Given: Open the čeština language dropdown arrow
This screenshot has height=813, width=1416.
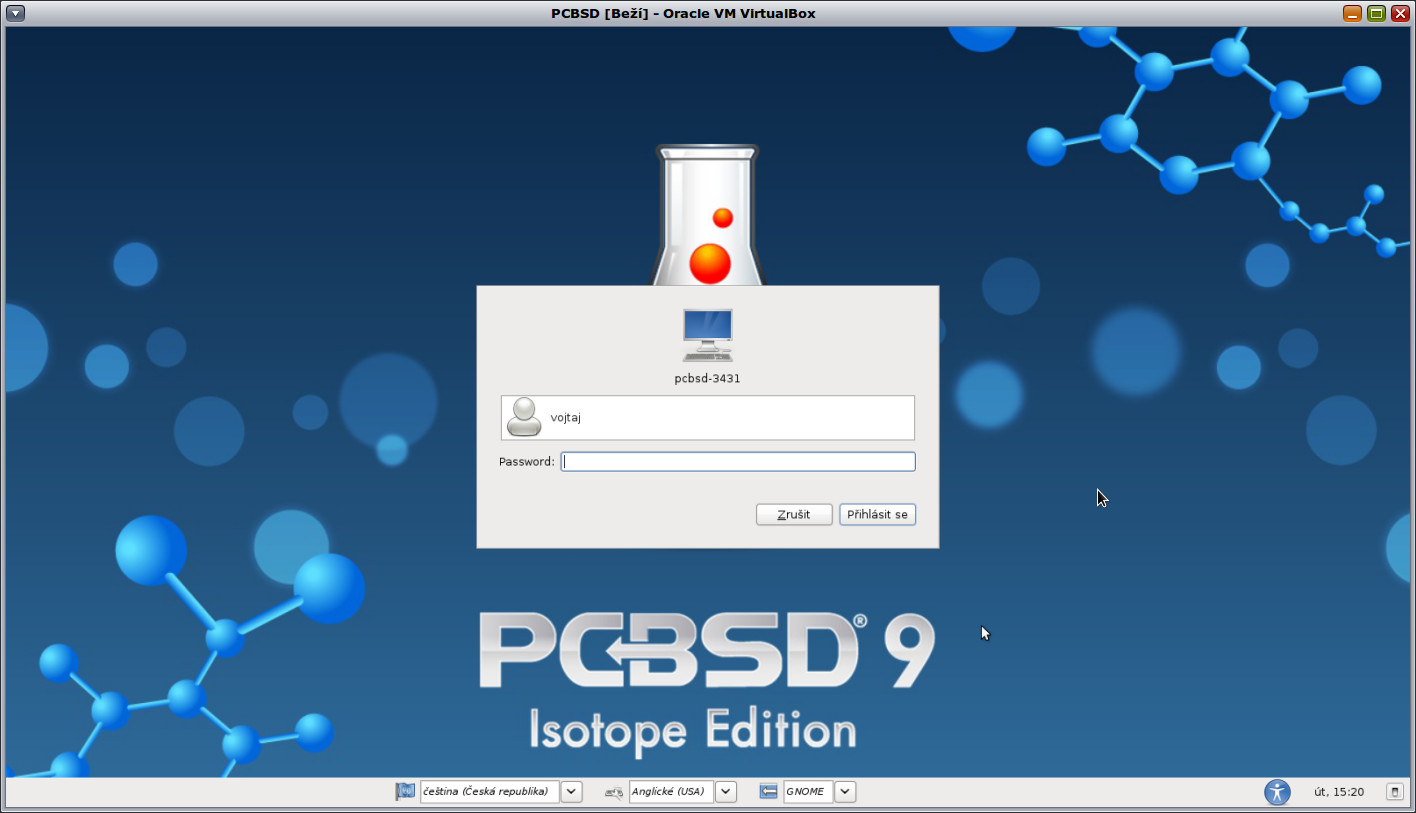Looking at the screenshot, I should 571,792.
